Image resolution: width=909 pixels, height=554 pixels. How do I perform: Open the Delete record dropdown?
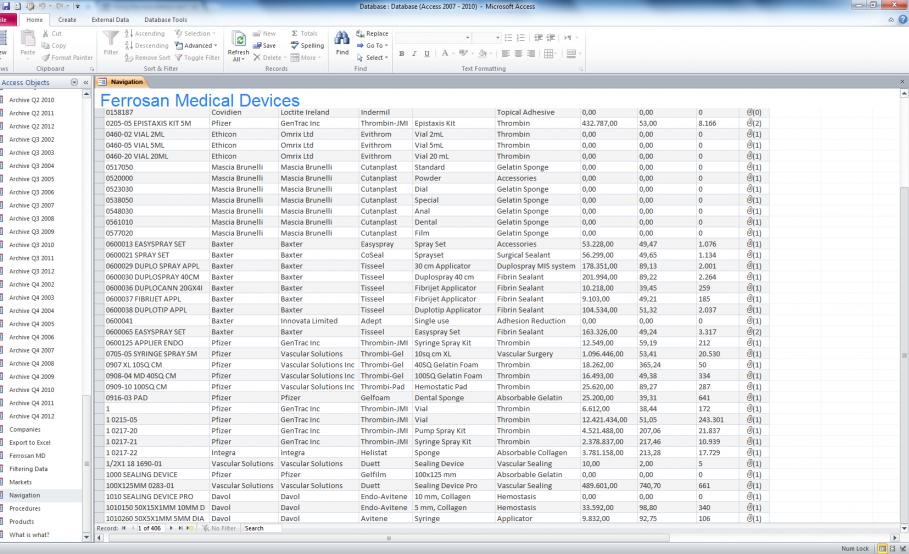click(270, 58)
